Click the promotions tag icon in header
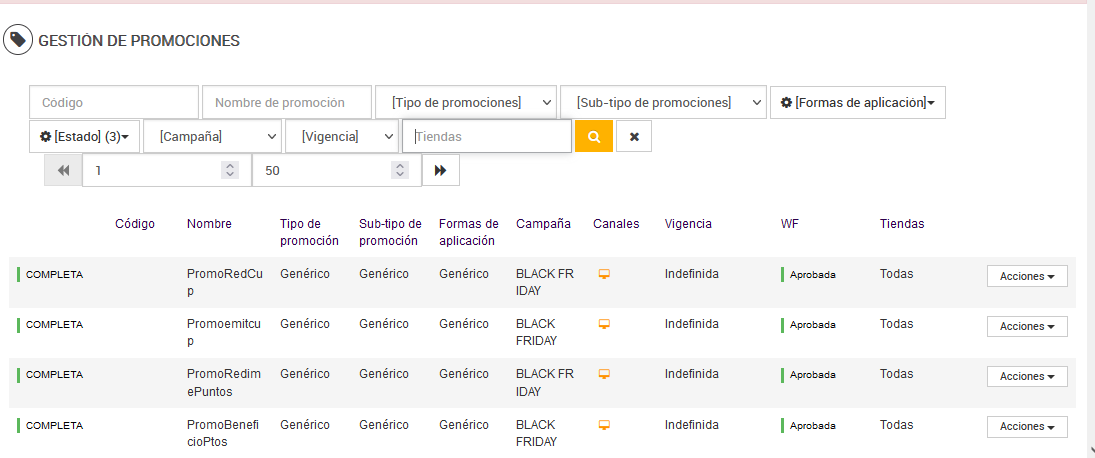Screen dimensions: 1095x458 (x=18, y=40)
